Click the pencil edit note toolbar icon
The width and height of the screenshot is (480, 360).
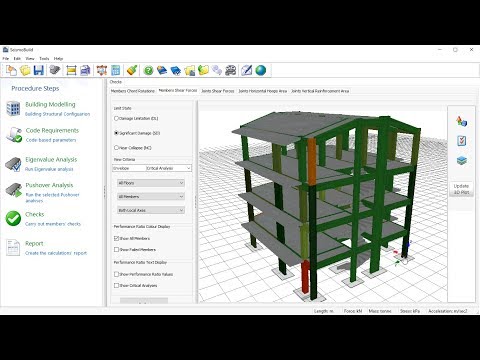coord(247,70)
